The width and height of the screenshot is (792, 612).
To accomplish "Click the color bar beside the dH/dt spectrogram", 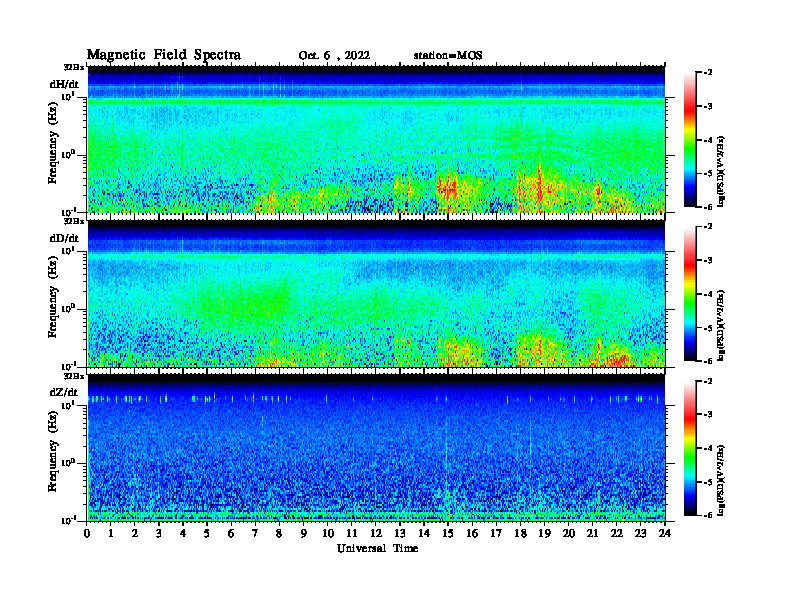I will coord(690,140).
